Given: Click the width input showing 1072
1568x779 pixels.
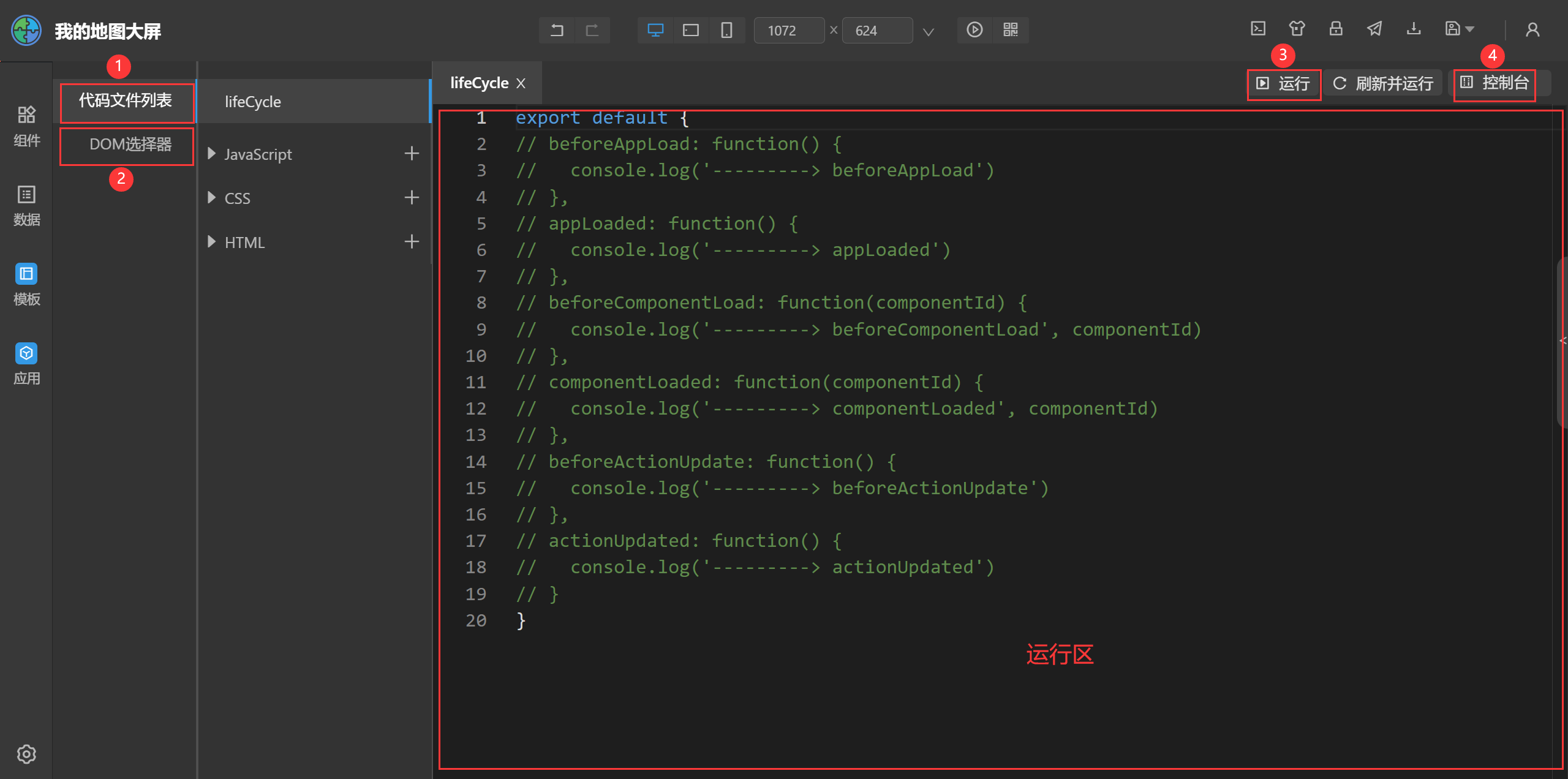Looking at the screenshot, I should click(788, 31).
